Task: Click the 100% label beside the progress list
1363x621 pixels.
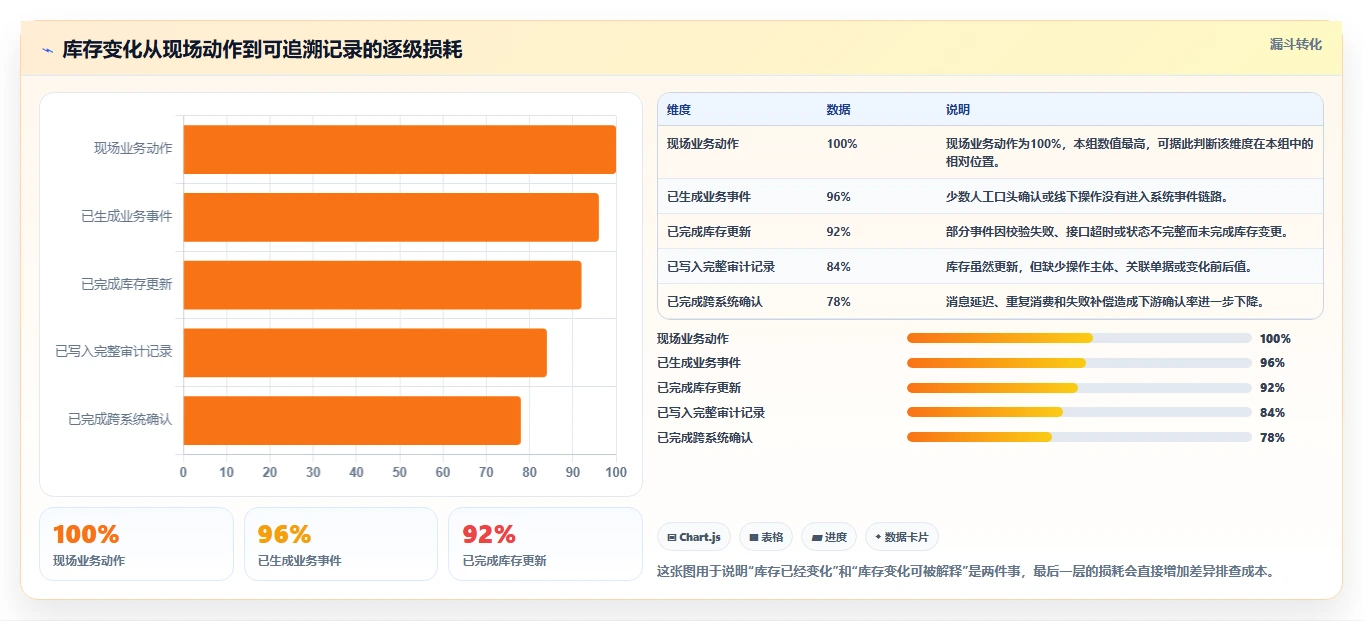Action: pyautogui.click(x=1275, y=338)
